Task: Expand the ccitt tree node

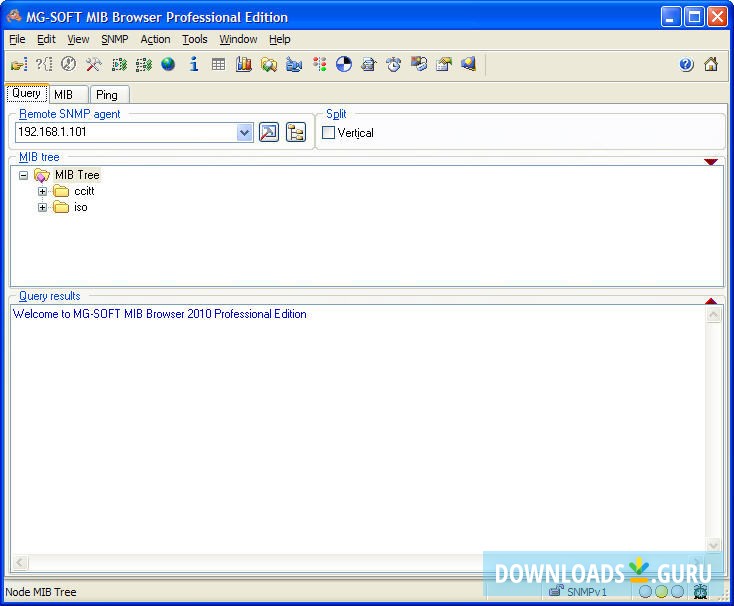Action: pos(42,191)
